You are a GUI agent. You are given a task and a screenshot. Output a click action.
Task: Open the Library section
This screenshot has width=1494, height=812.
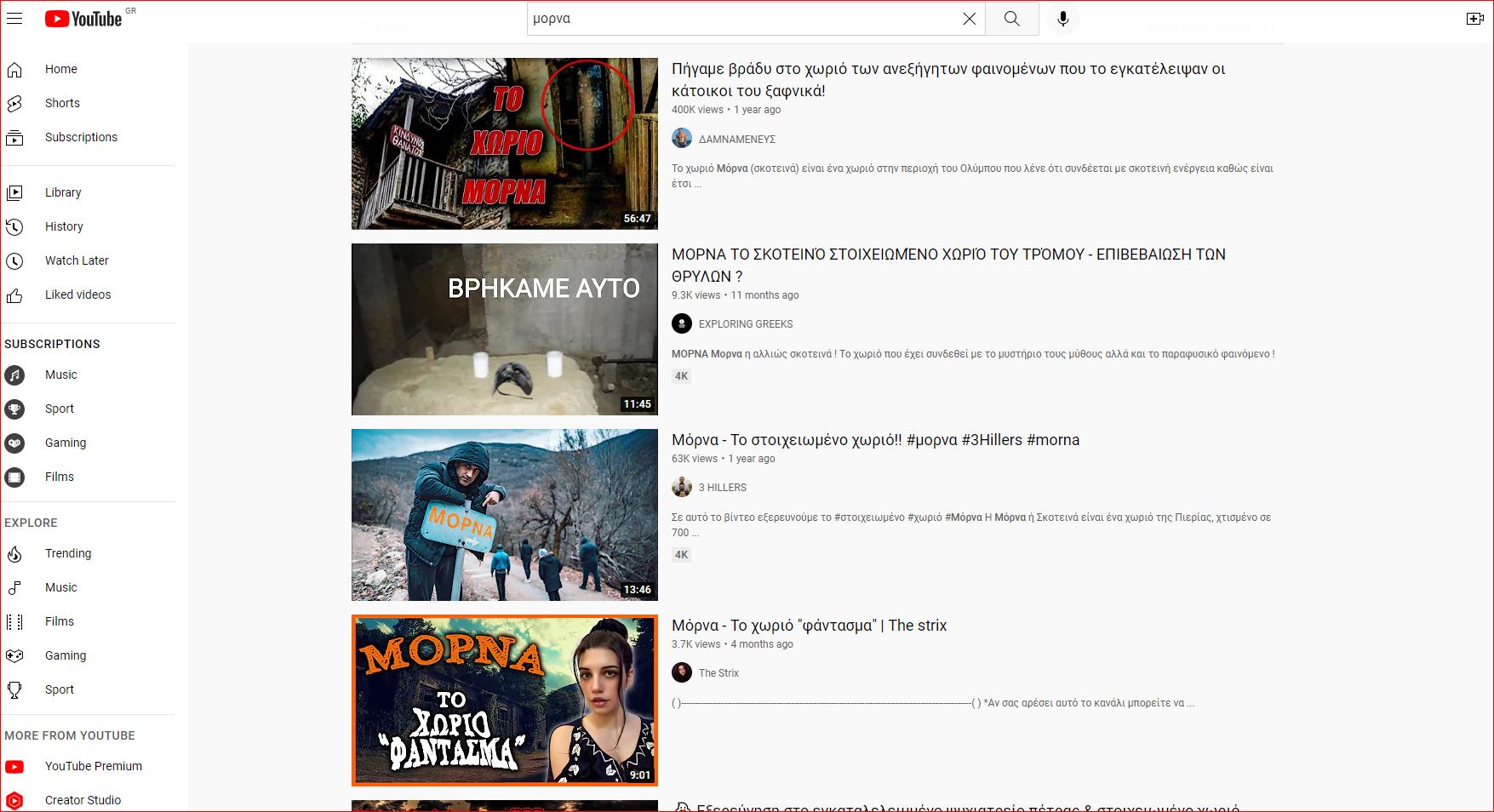pyautogui.click(x=63, y=192)
